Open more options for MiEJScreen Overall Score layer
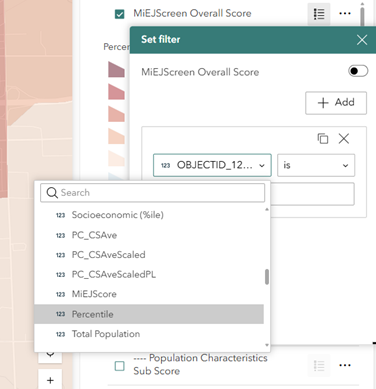Viewport: 376px width, 389px height. (x=345, y=14)
